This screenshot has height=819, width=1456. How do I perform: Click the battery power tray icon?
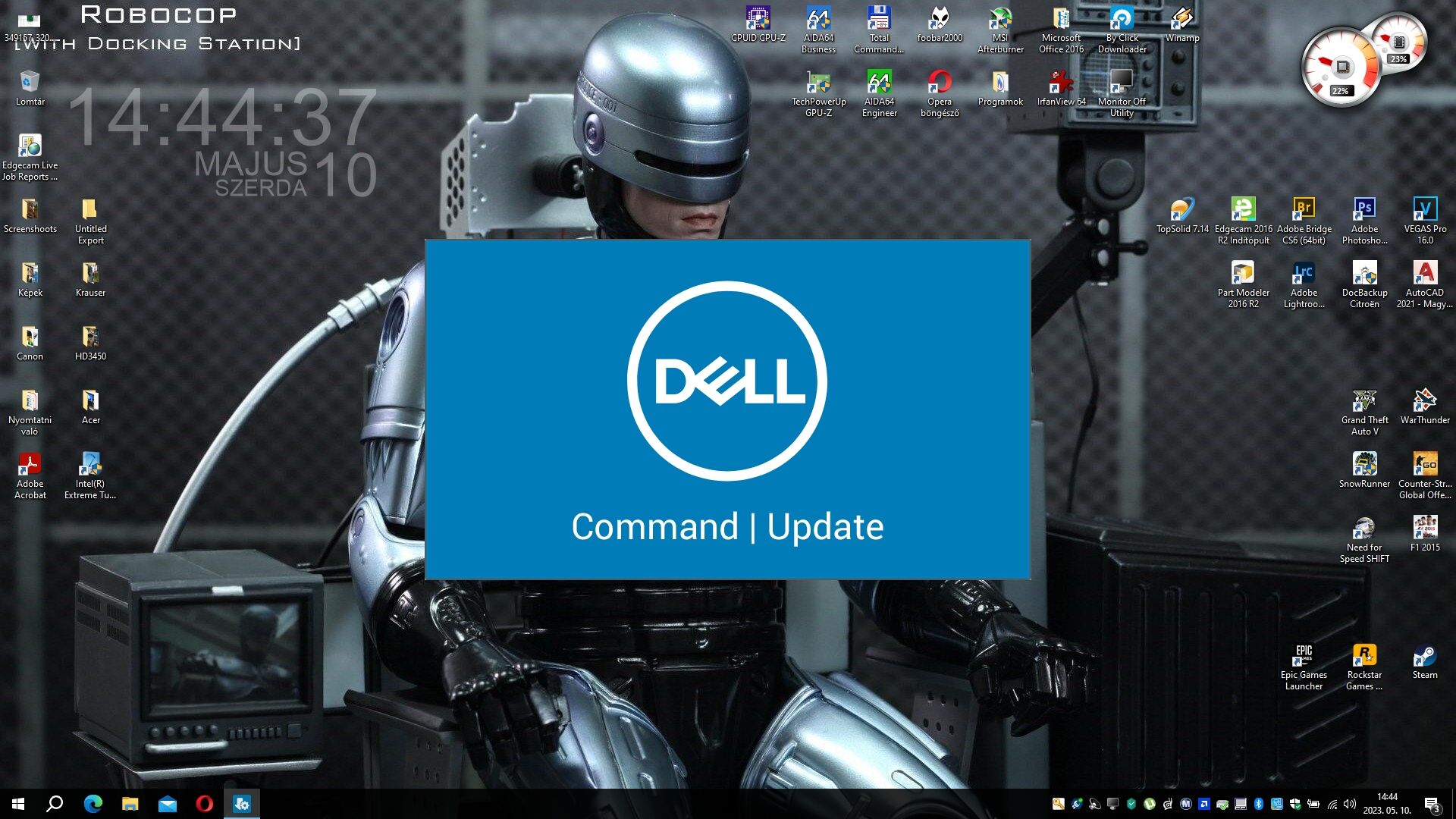point(1313,804)
